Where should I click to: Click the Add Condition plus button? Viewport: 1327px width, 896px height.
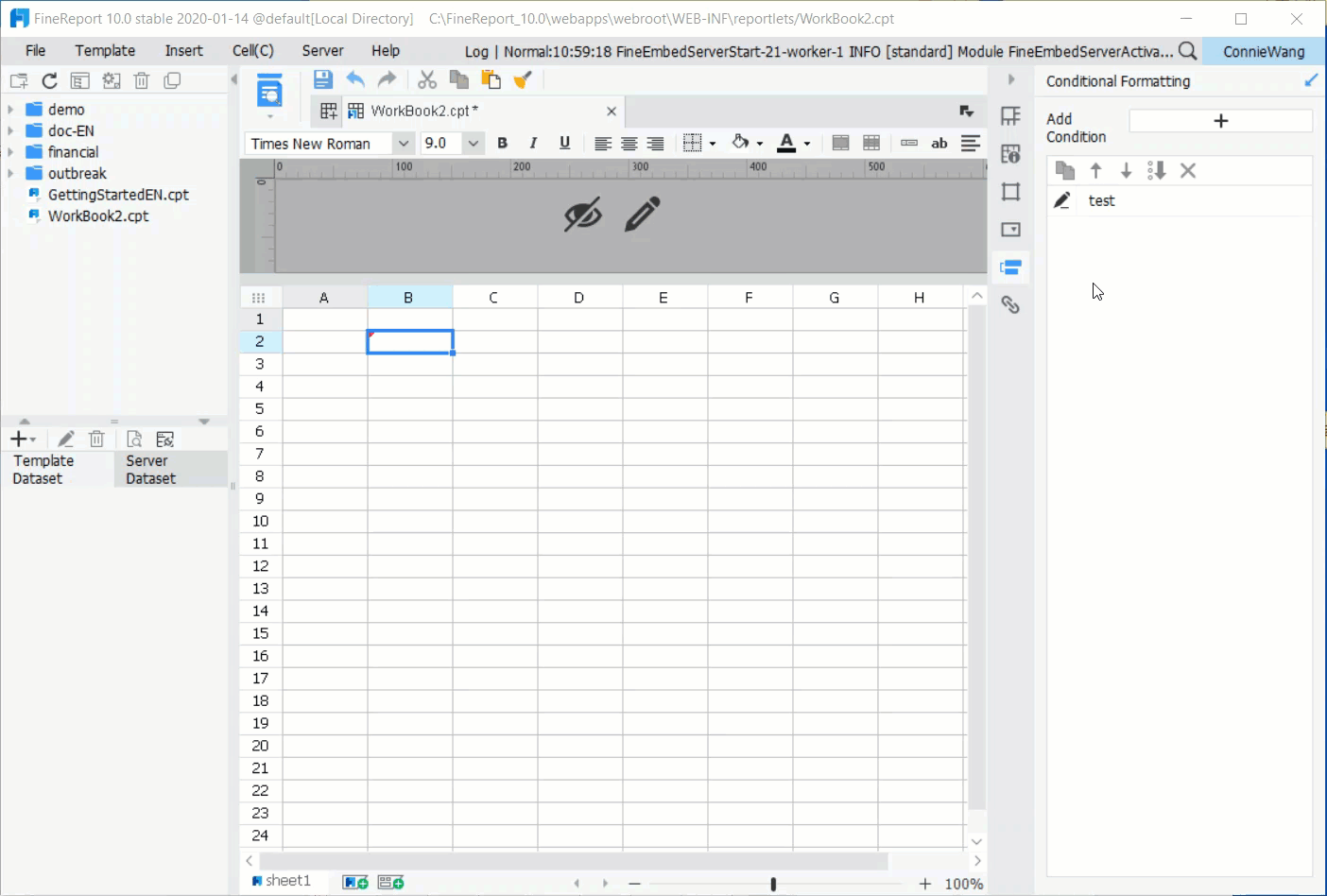[1220, 120]
